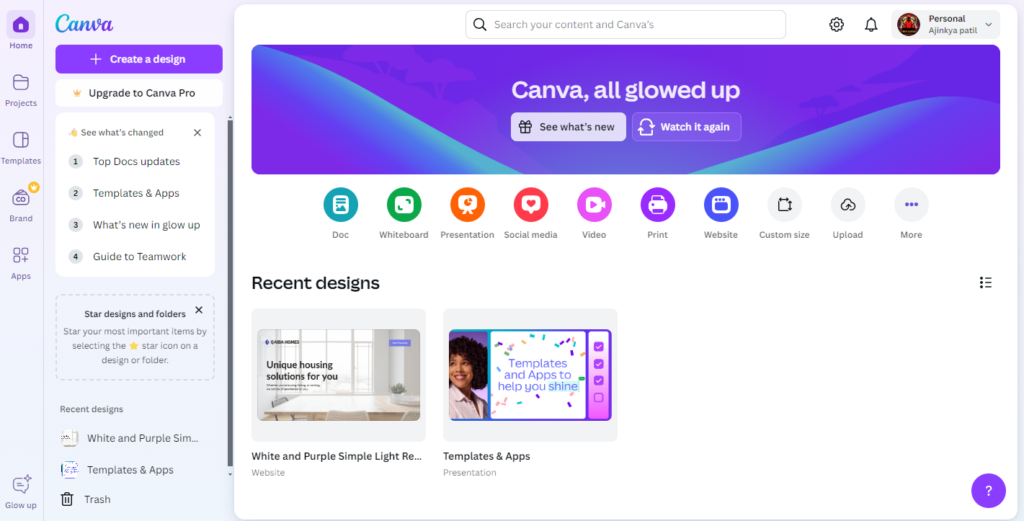This screenshot has height=521, width=1024.
Task: Click the sidebar scrollbar down arrow
Action: 229,474
